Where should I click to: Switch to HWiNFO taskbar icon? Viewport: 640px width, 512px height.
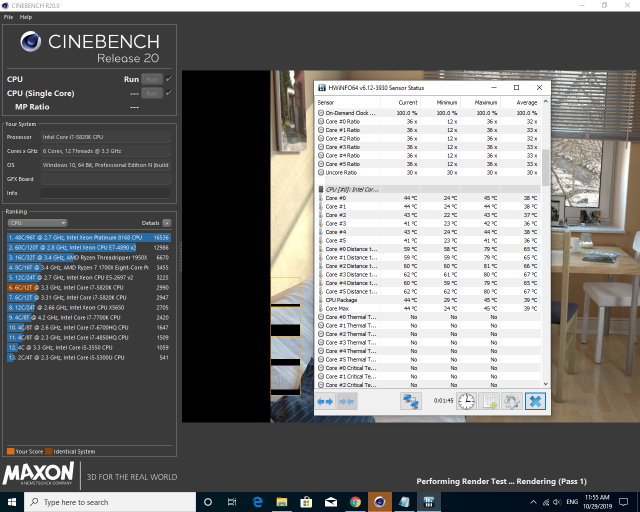click(429, 502)
